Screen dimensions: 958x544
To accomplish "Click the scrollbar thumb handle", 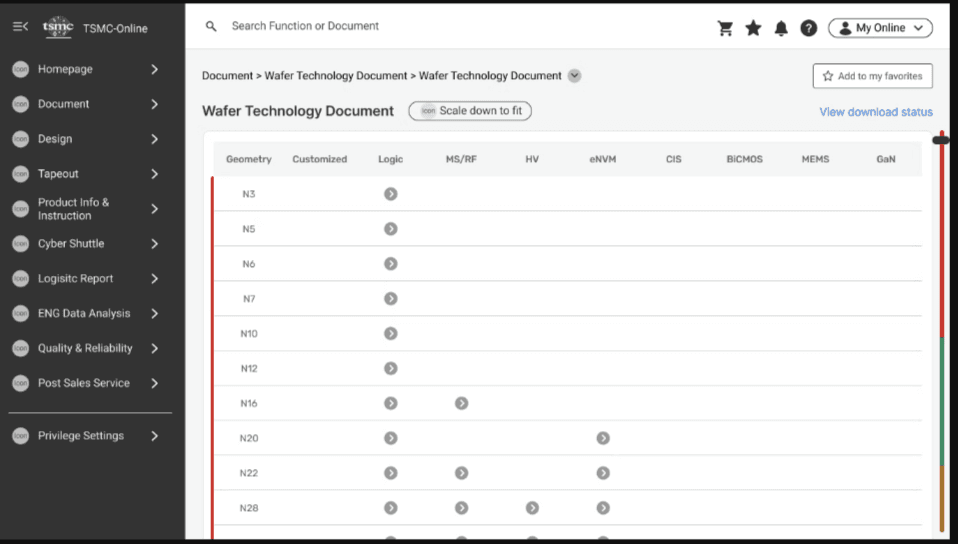I will 941,140.
